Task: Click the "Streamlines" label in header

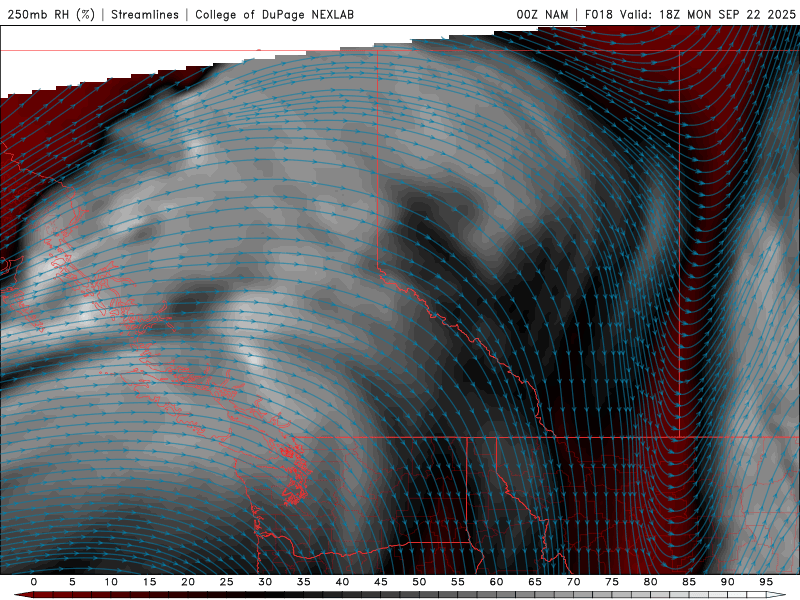Action: tap(145, 15)
